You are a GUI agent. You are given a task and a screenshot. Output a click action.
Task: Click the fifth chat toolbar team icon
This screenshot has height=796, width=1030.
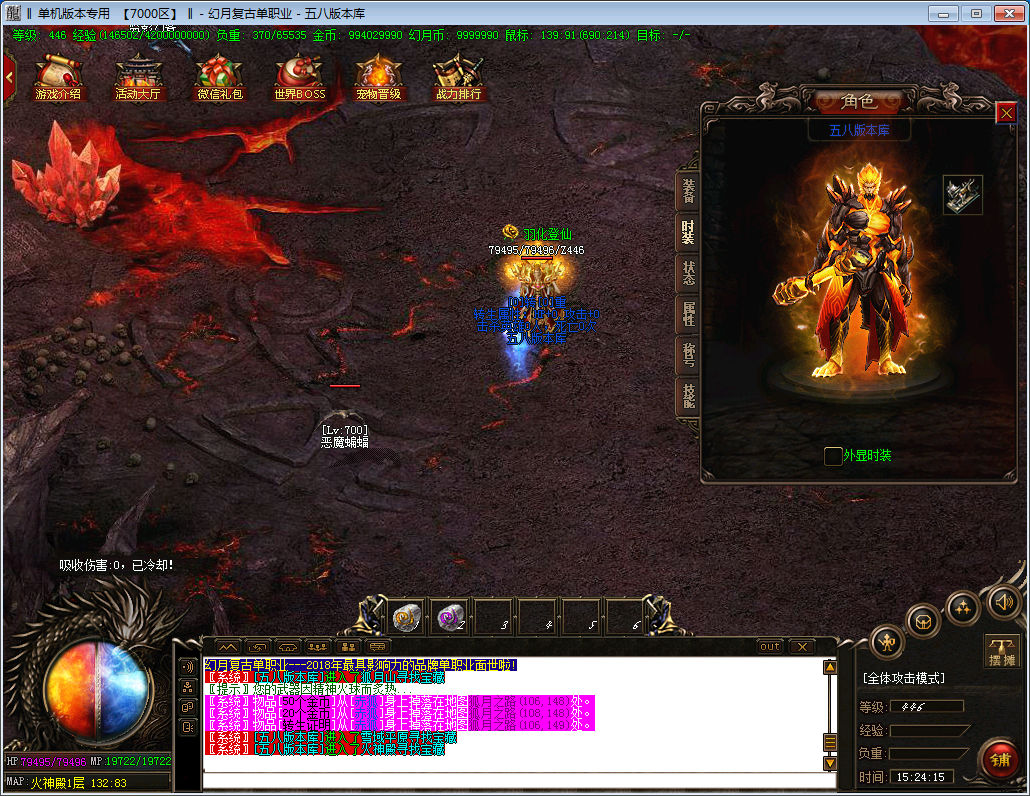click(x=348, y=647)
